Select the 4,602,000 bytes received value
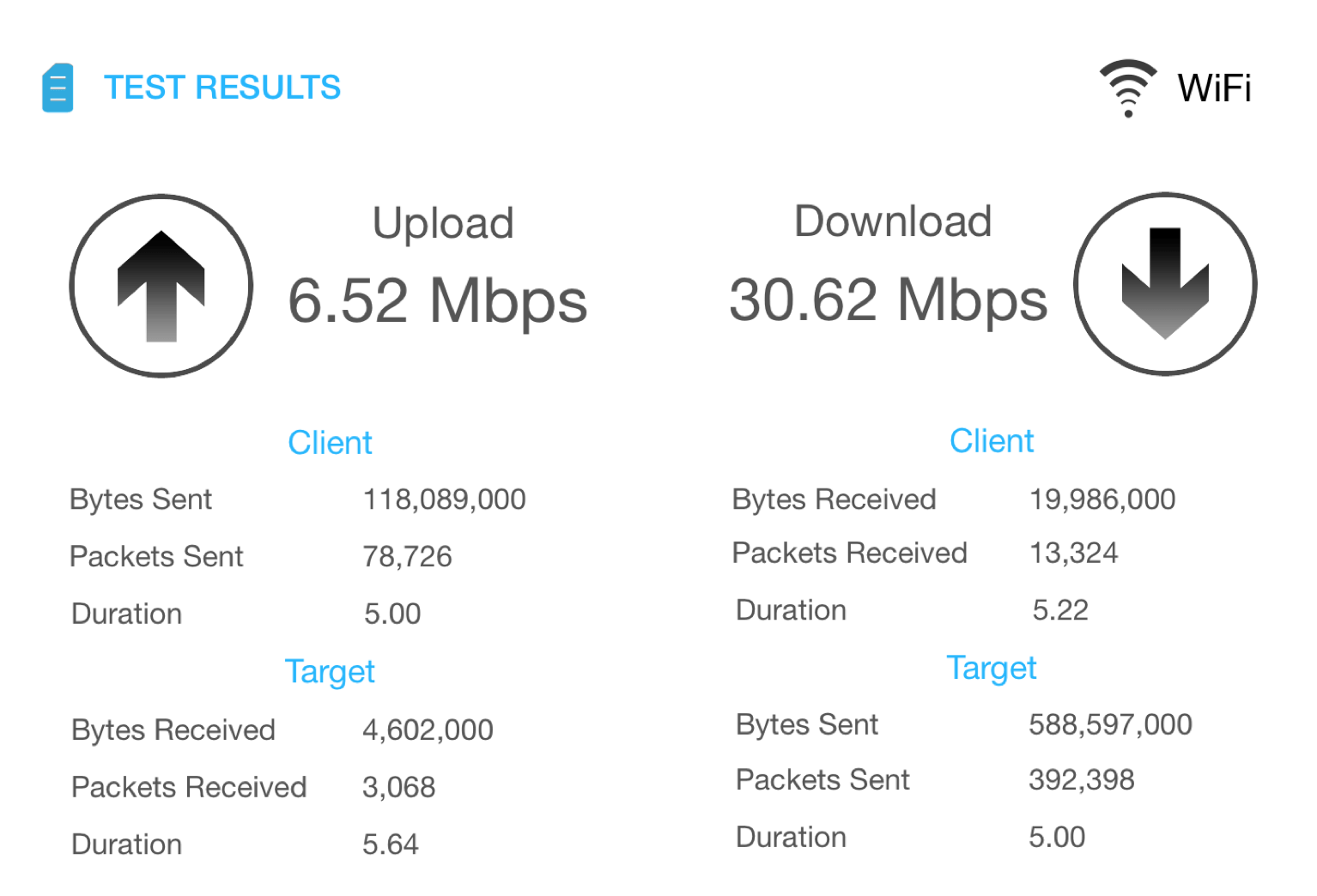Image resolution: width=1317 pixels, height=896 pixels. pyautogui.click(x=428, y=730)
